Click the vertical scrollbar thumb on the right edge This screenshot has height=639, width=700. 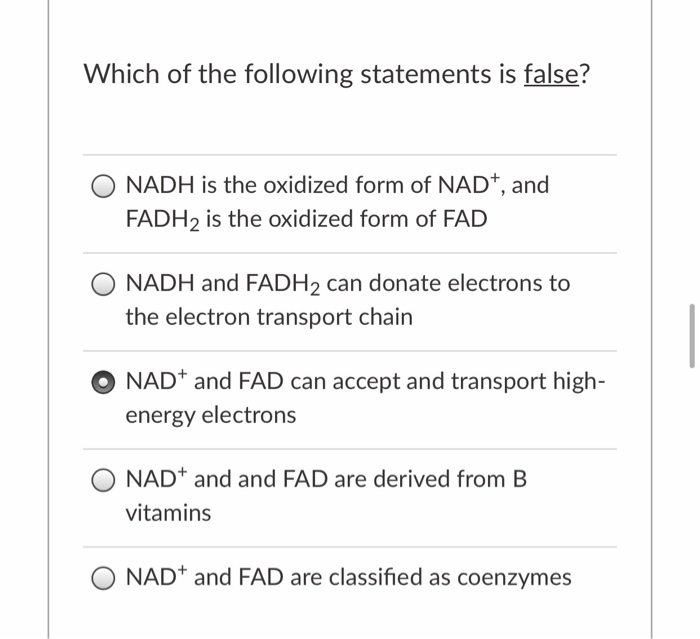click(692, 336)
